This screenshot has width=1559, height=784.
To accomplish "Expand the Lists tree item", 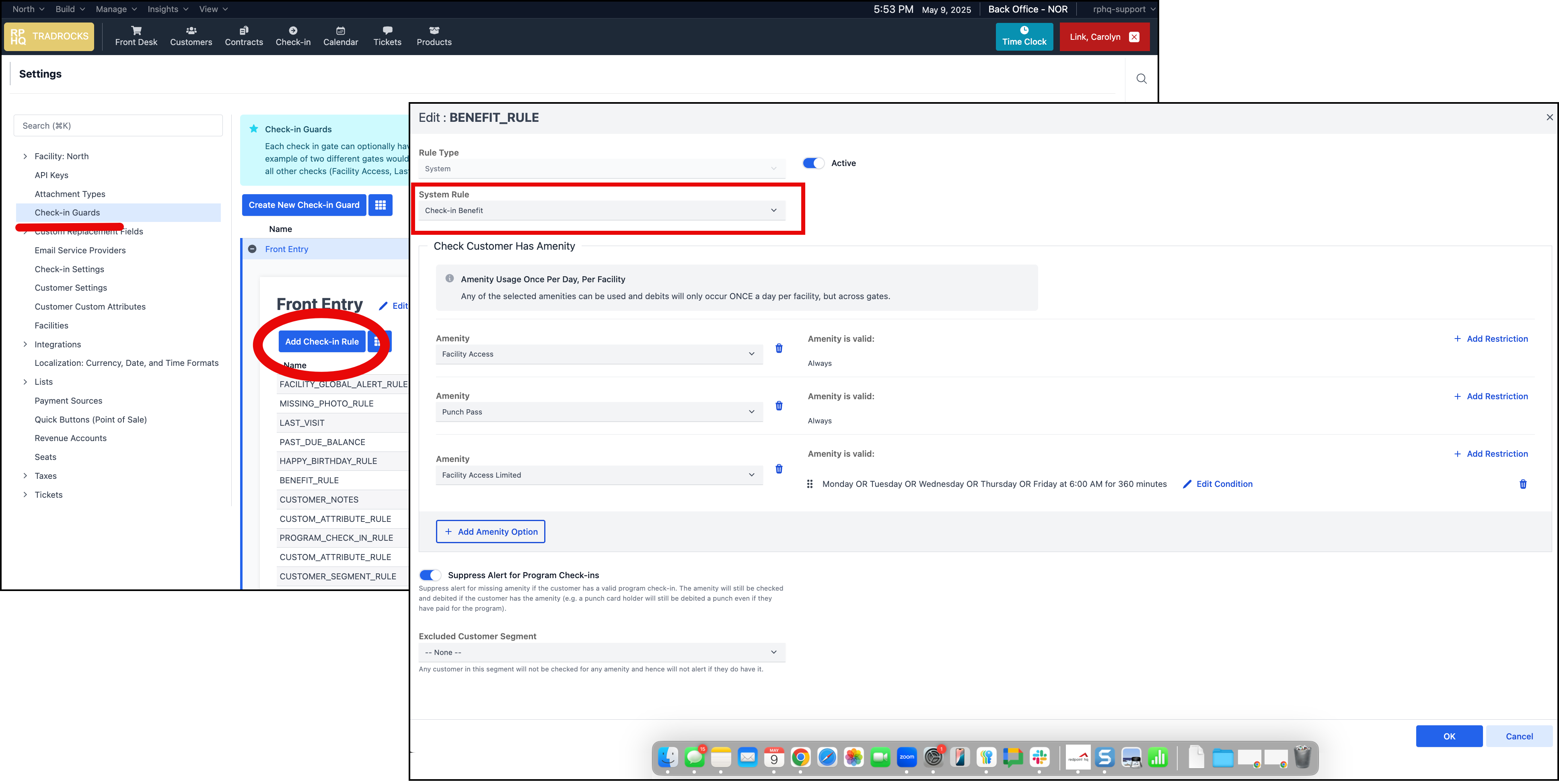I will coord(25,382).
